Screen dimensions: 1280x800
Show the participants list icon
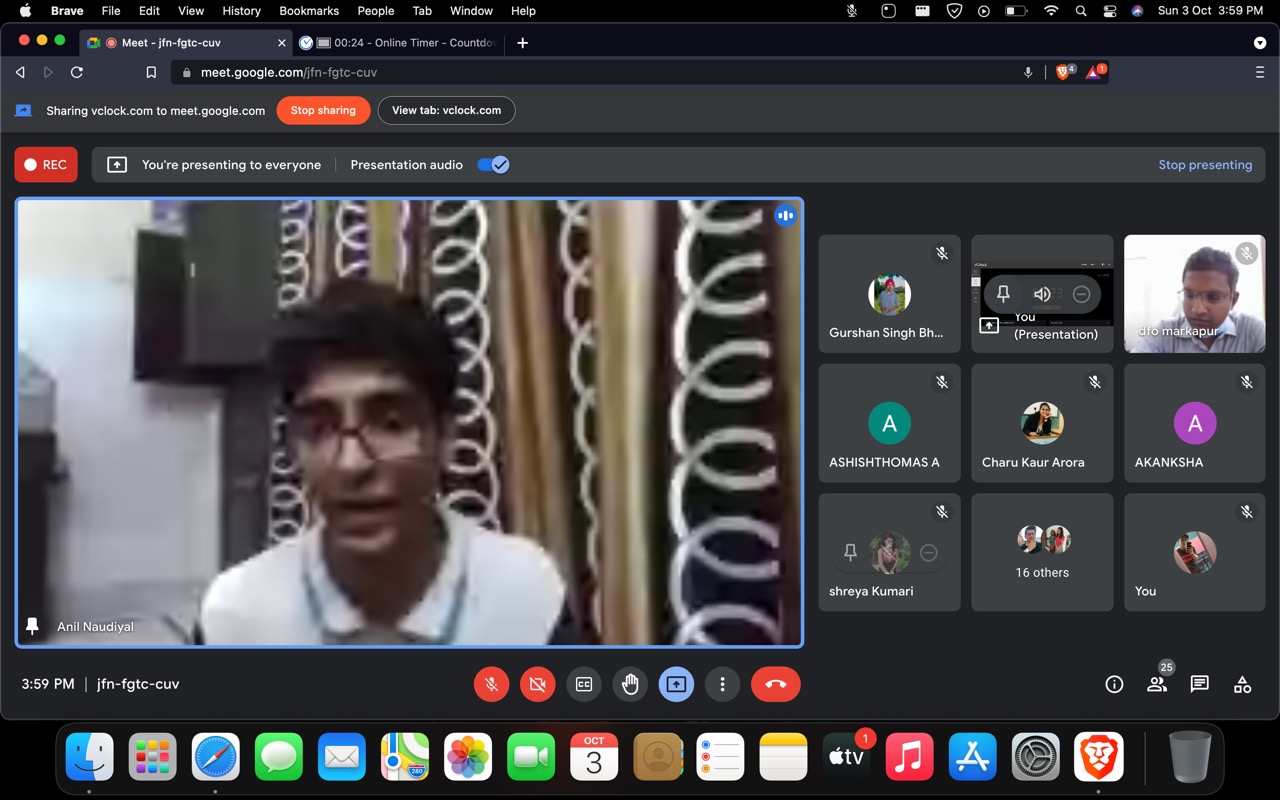1157,684
